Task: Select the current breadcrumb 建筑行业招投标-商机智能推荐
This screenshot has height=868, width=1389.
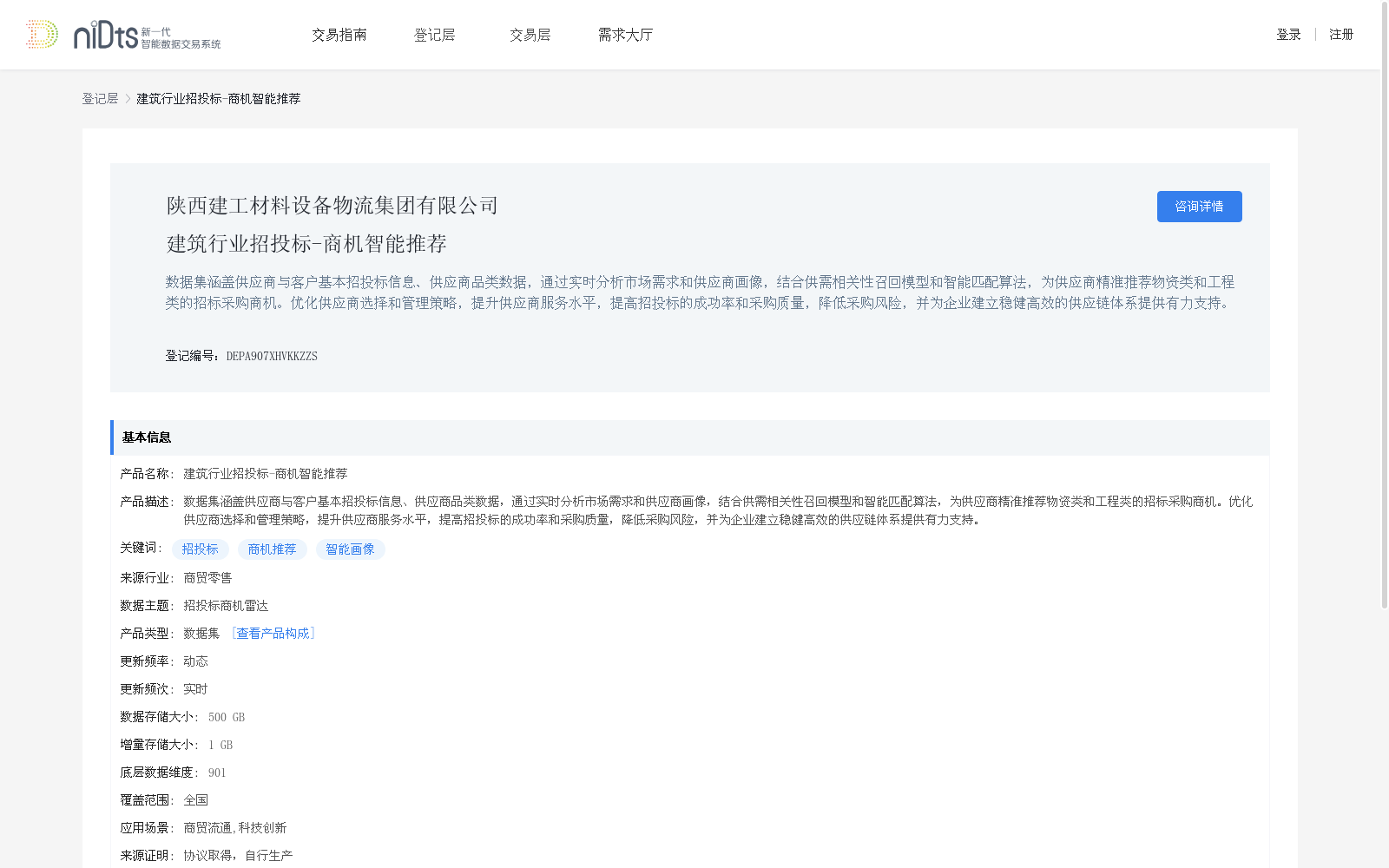Action: (219, 99)
